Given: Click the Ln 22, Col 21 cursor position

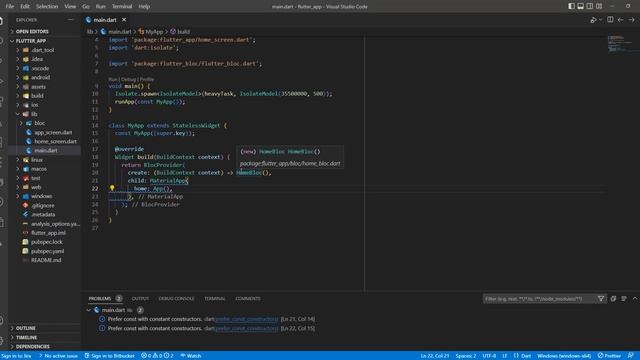Looking at the screenshot, I should click(x=435, y=356).
